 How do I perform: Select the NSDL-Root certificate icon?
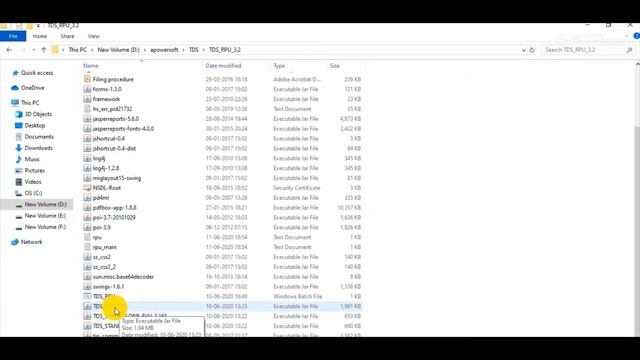(x=87, y=188)
